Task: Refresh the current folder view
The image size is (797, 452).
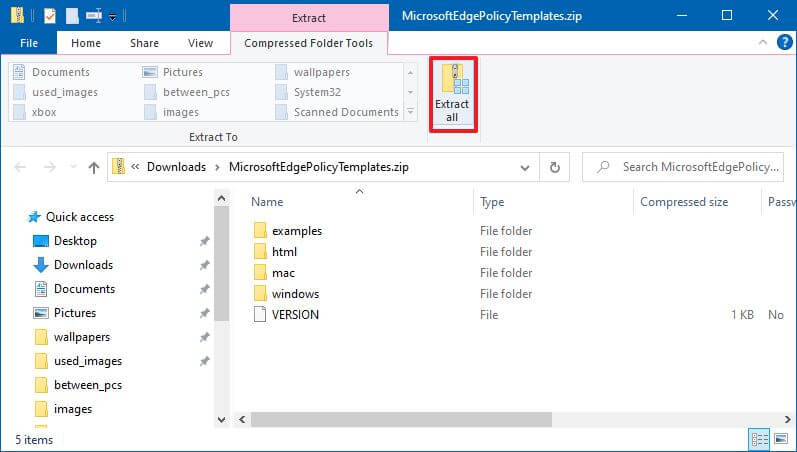Action: 555,167
